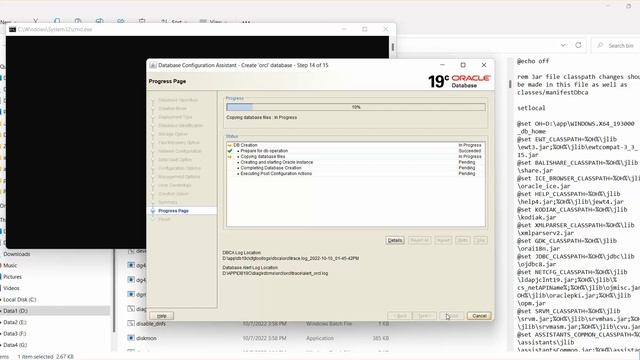Viewport: 640px width, 360px height.
Task: Click 'setlocal' line in preview pane
Action: (x=531, y=108)
